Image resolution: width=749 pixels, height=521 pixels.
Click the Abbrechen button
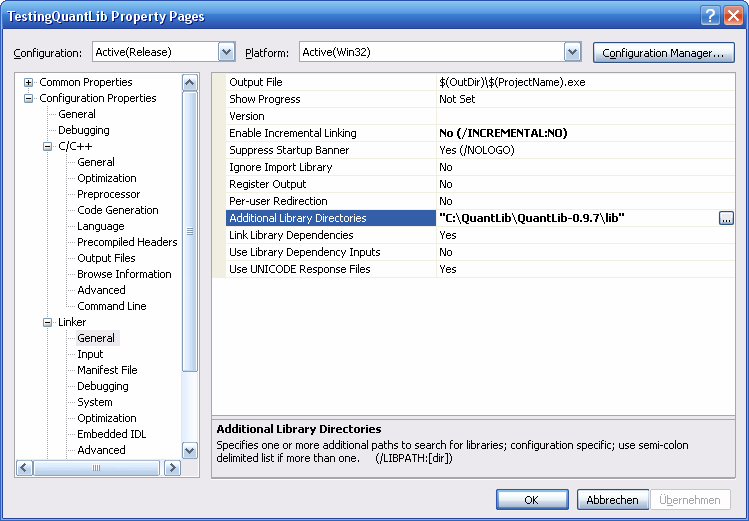[x=612, y=500]
